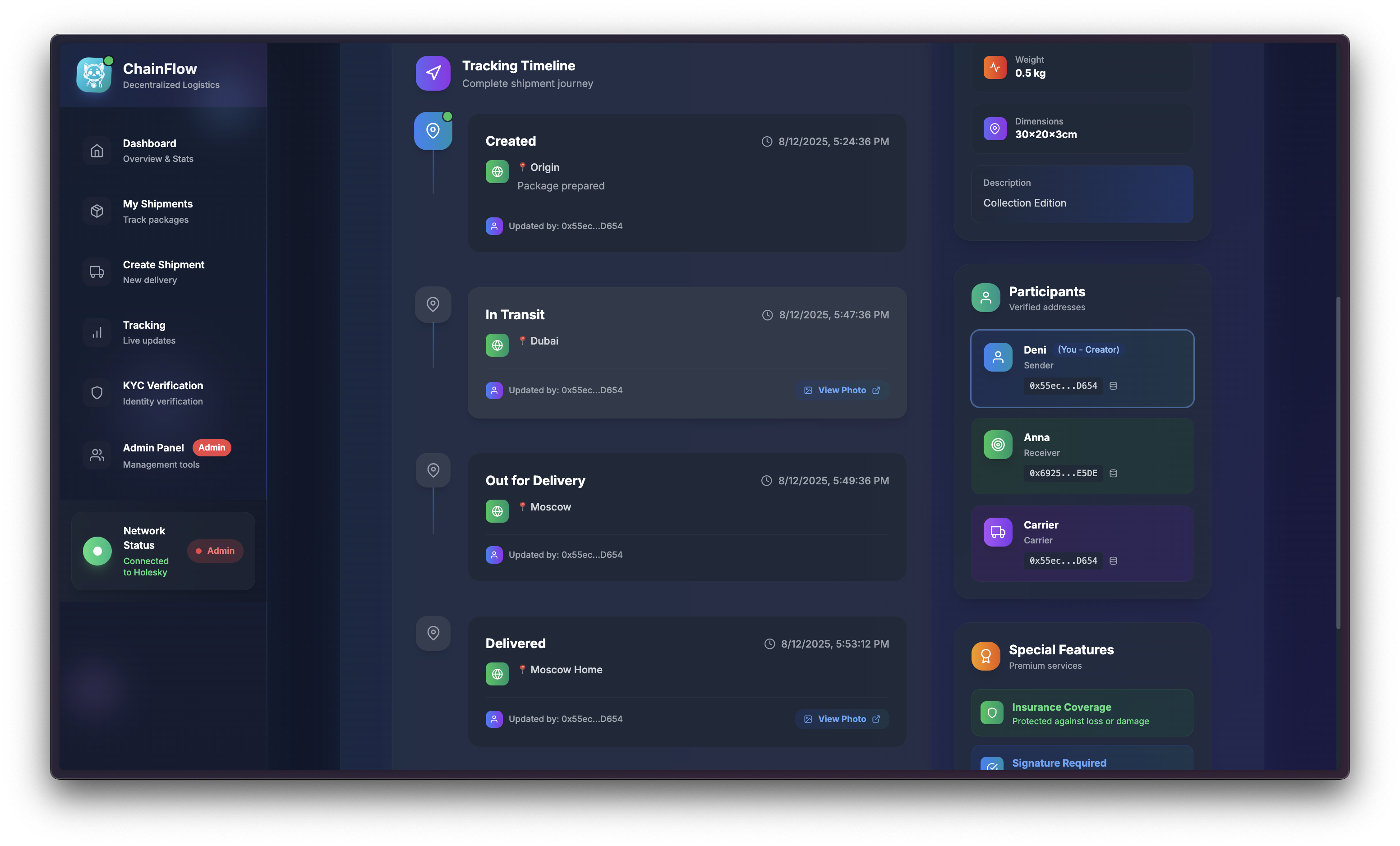Copy Anna's receiver address icon
The width and height of the screenshot is (1400, 846).
(x=1113, y=474)
